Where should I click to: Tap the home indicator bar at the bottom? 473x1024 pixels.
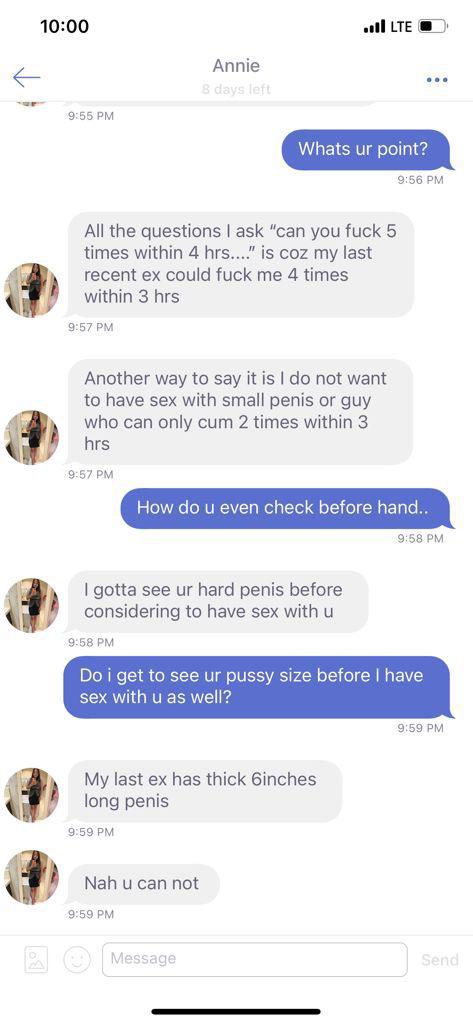(x=236, y=1012)
